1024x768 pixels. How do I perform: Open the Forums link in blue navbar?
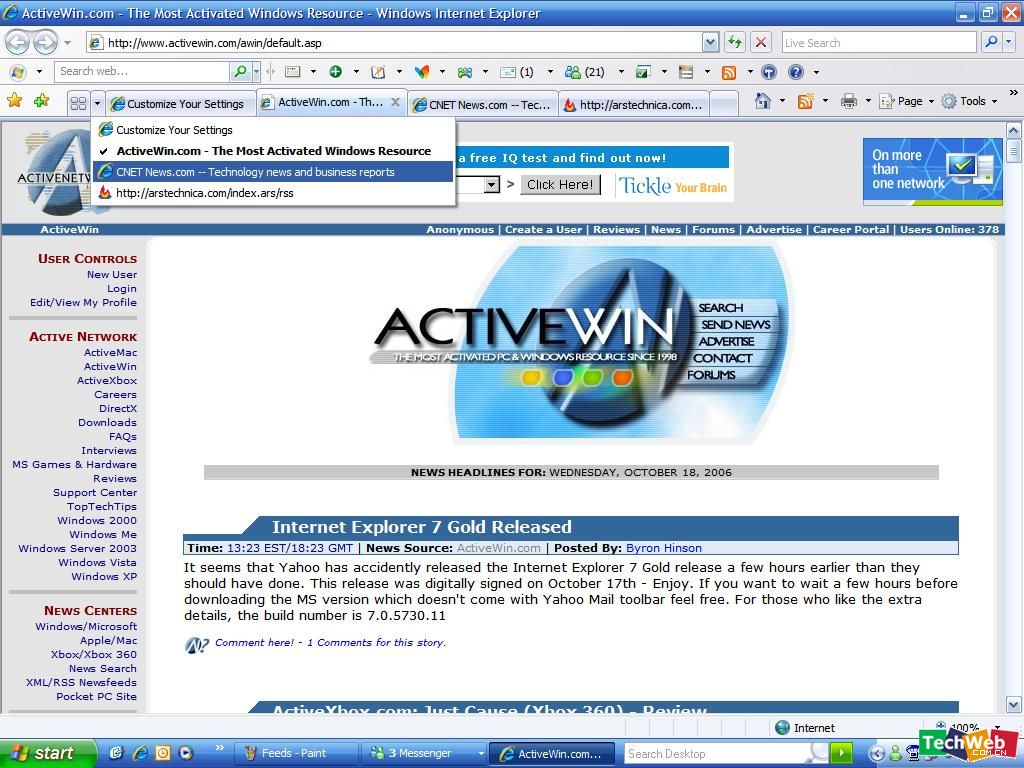(x=713, y=229)
